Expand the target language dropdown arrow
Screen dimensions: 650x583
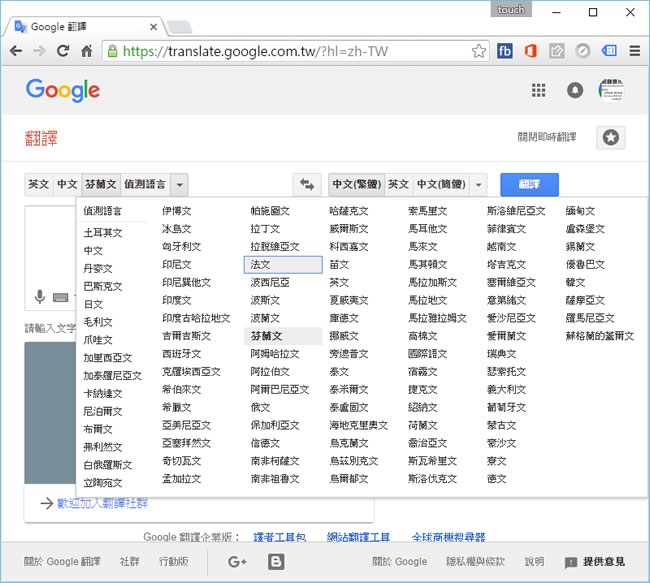pyautogui.click(x=478, y=185)
